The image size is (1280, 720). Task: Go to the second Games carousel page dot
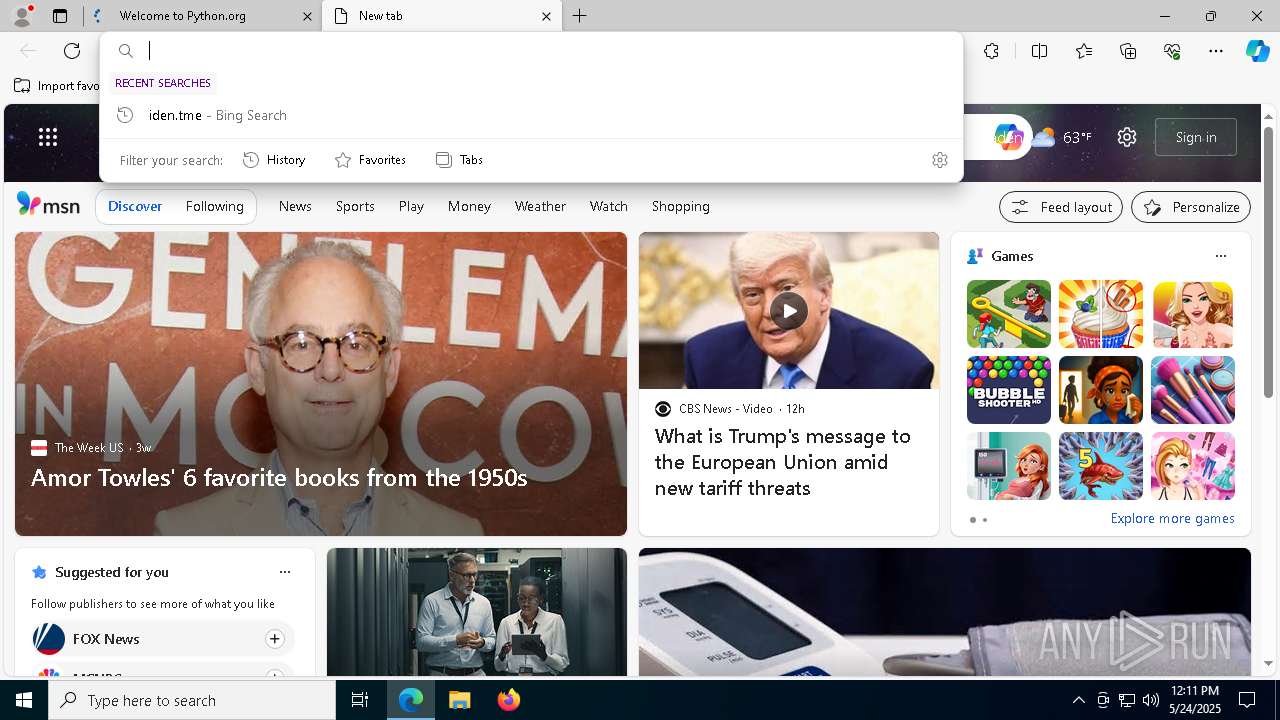pos(985,520)
